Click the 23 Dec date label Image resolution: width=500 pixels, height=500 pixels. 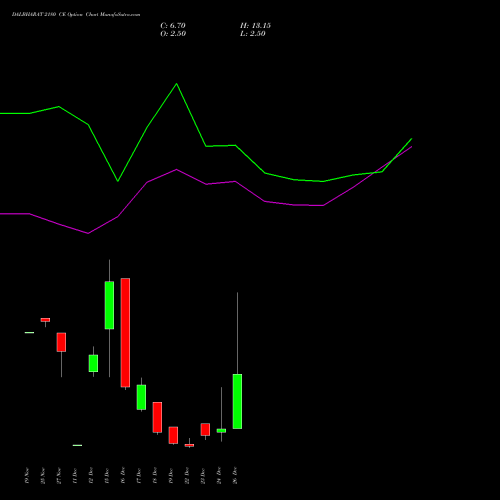pyautogui.click(x=203, y=476)
